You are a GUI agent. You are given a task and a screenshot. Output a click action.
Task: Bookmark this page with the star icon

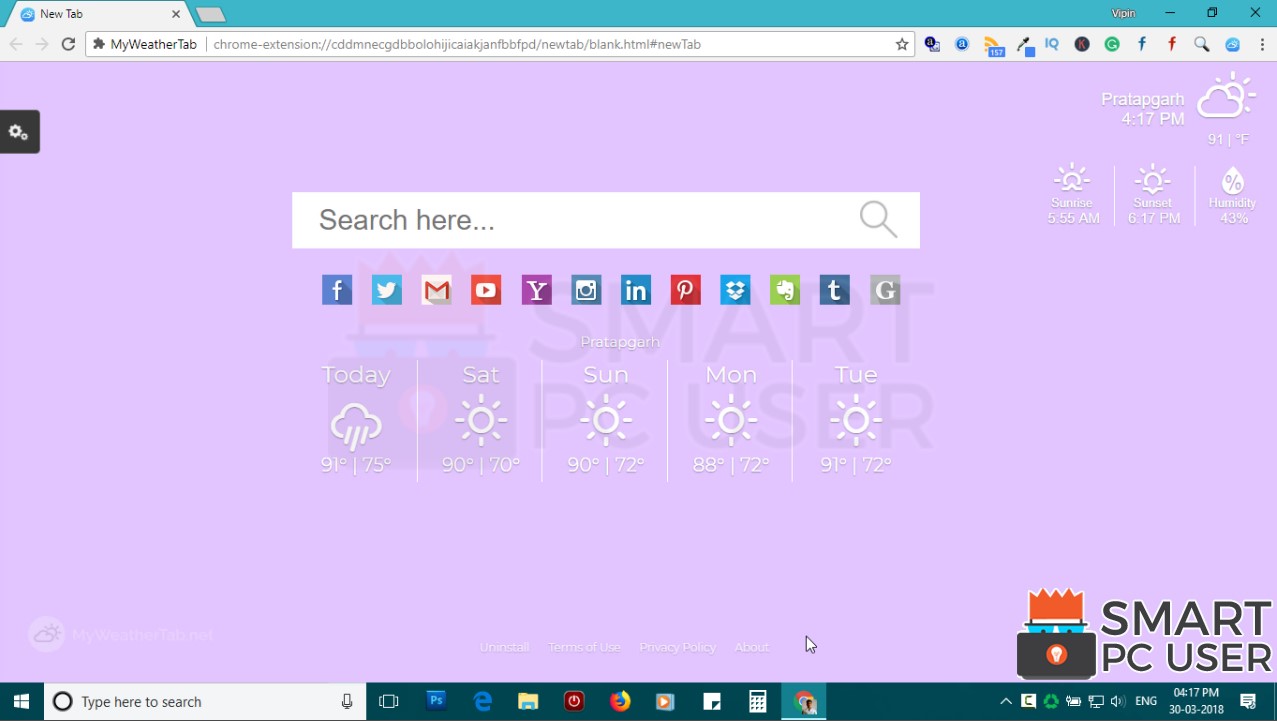coord(901,44)
